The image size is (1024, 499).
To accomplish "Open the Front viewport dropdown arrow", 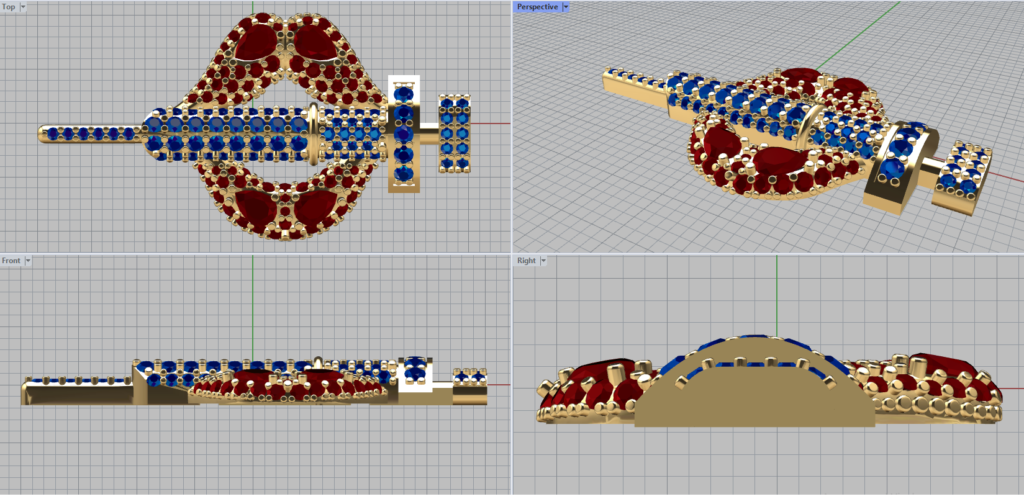I will point(28,260).
